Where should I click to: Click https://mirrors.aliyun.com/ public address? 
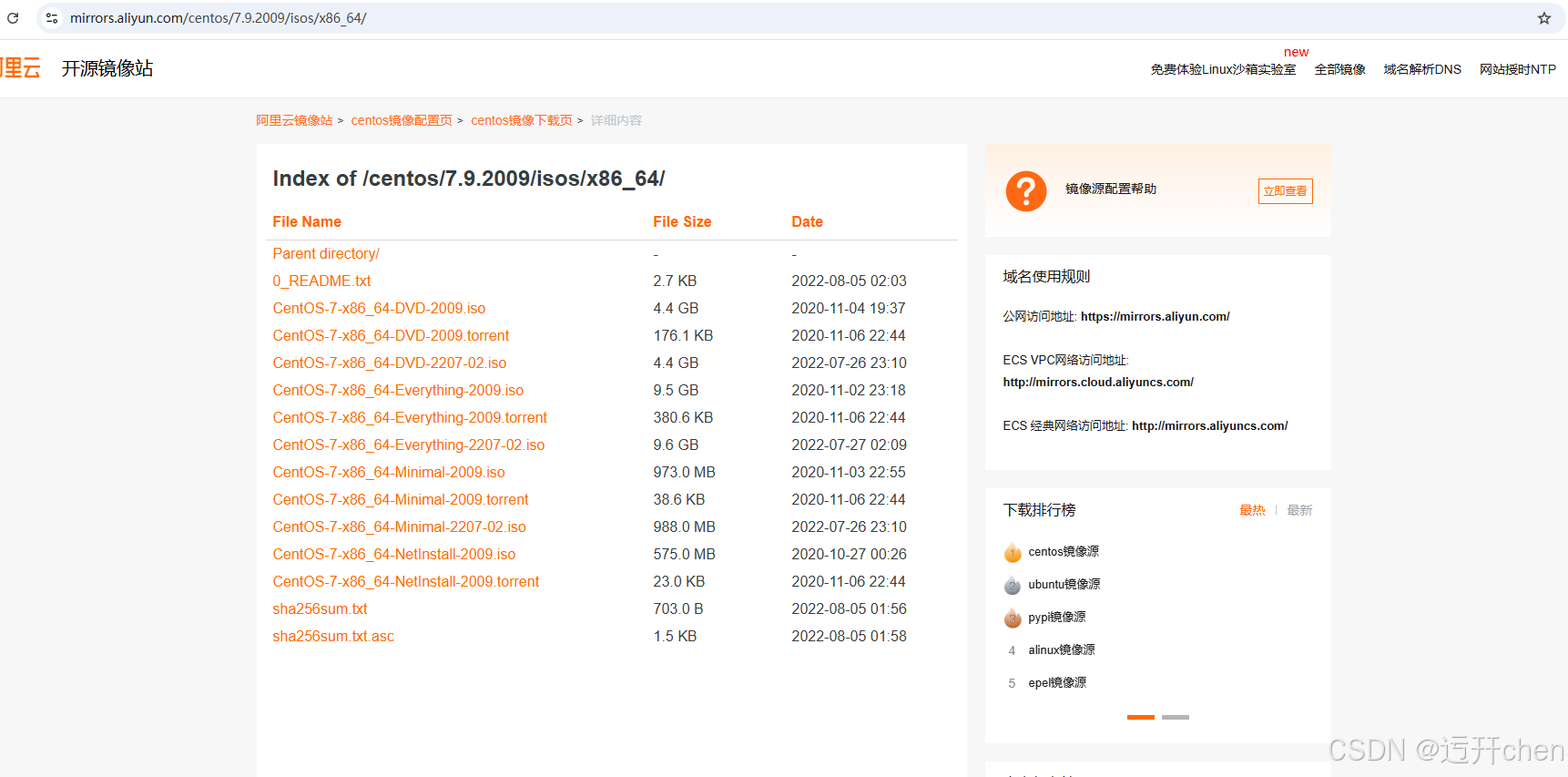1155,317
